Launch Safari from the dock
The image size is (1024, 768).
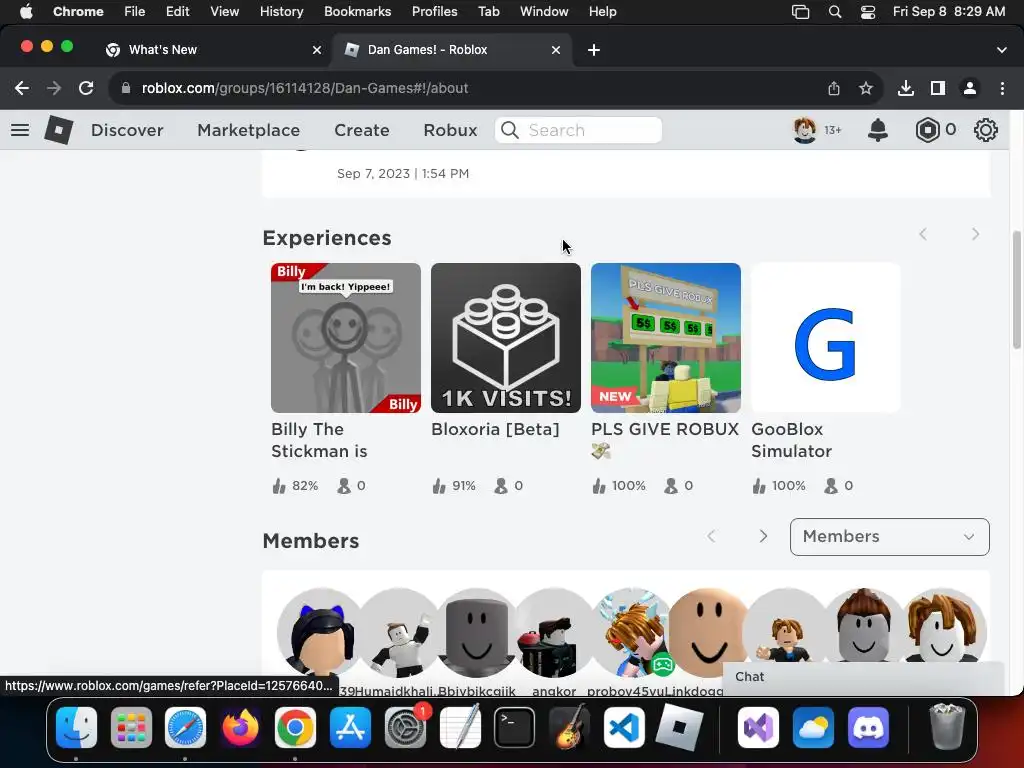[185, 727]
